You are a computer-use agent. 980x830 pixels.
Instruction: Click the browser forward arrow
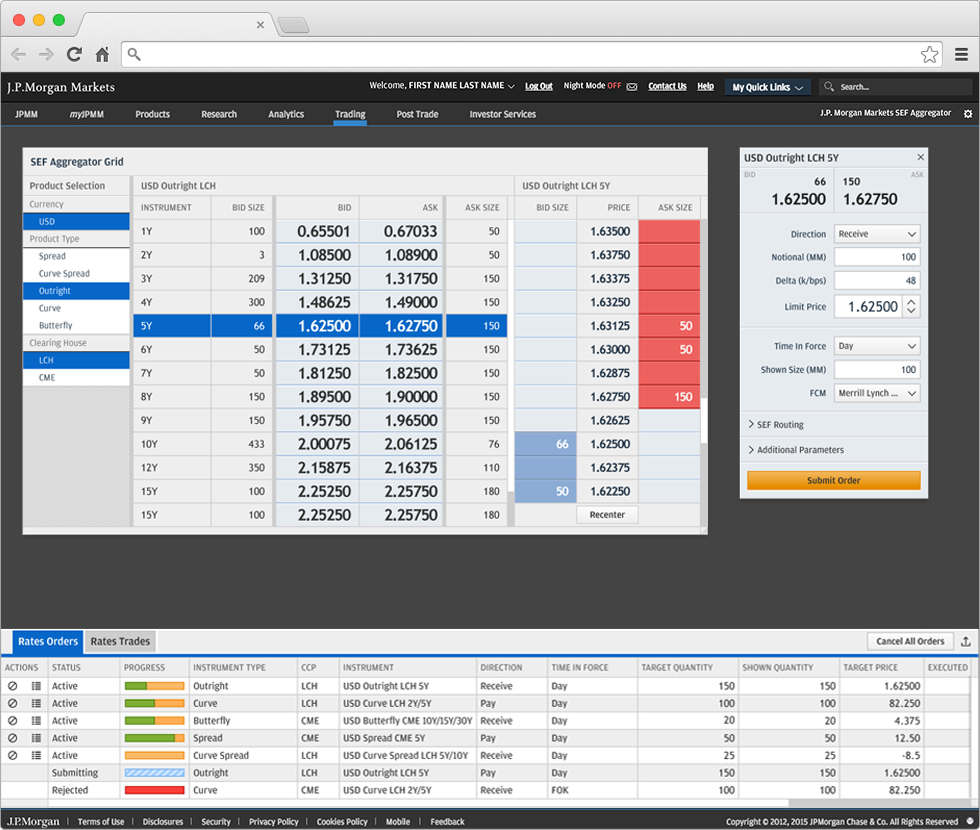click(46, 54)
